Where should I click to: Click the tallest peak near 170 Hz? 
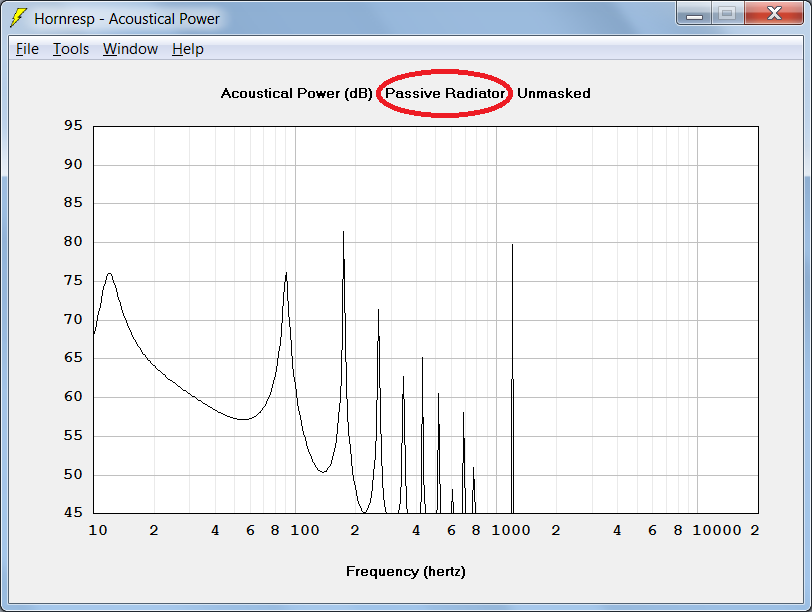[343, 233]
